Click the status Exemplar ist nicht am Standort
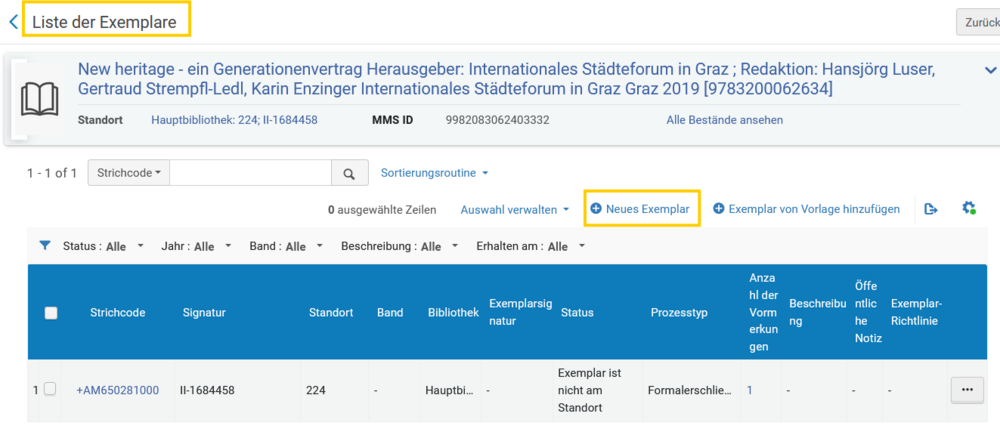The width and height of the screenshot is (1000, 435). [x=589, y=390]
